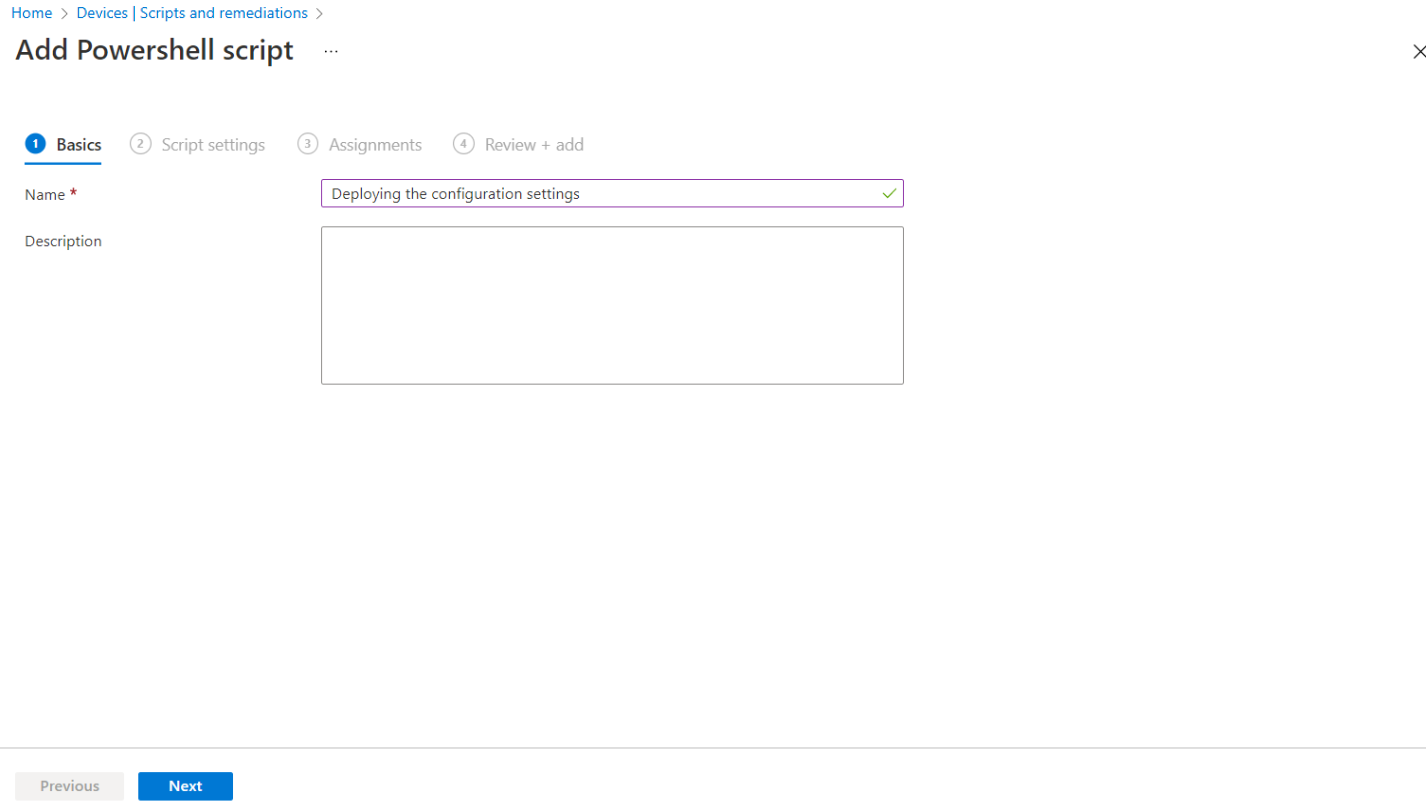Open Devices | Scripts and remediations breadcrumb
Screen dimensions: 1426x812
(x=192, y=13)
